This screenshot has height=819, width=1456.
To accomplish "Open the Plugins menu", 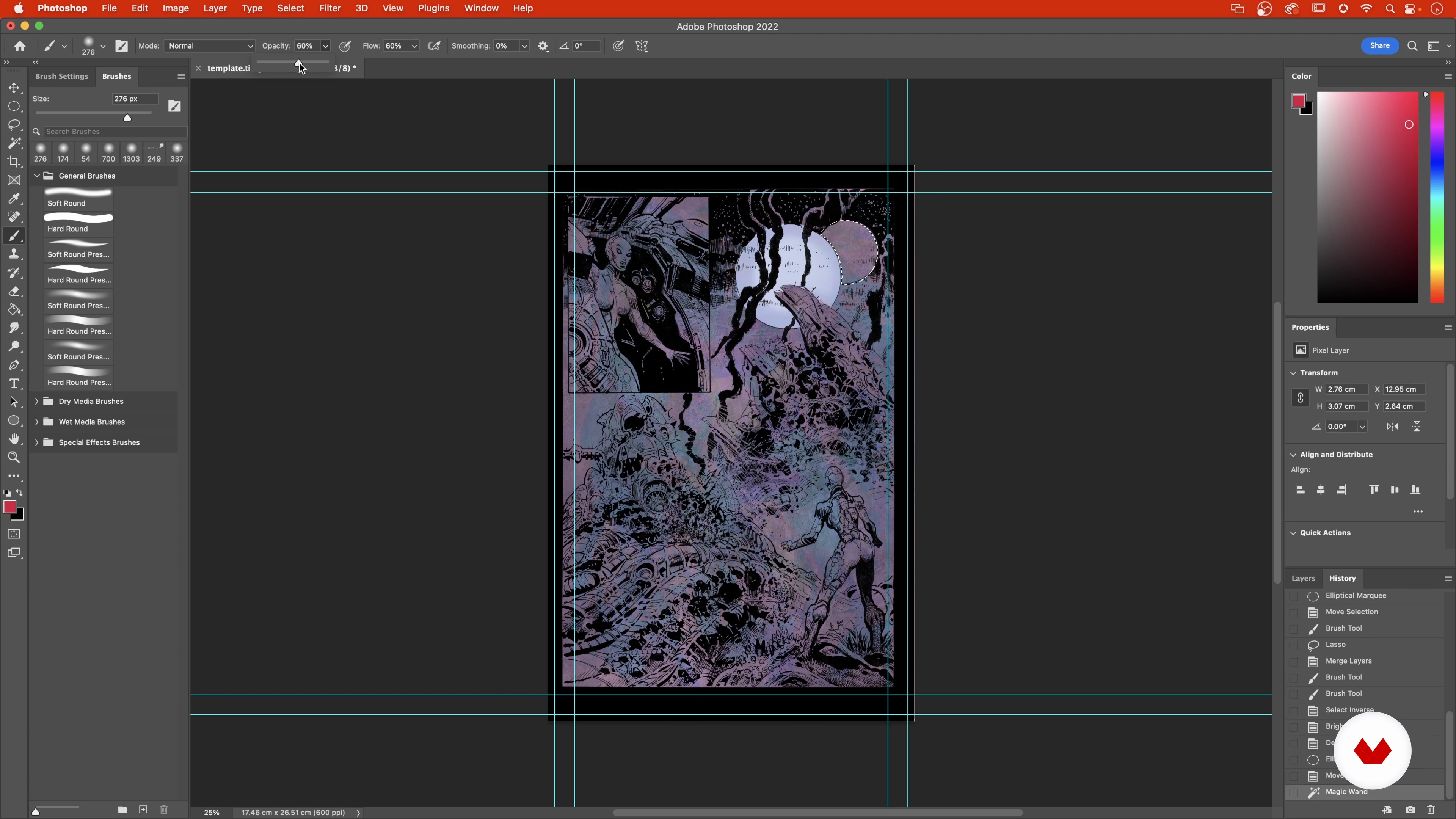I will pyautogui.click(x=433, y=8).
